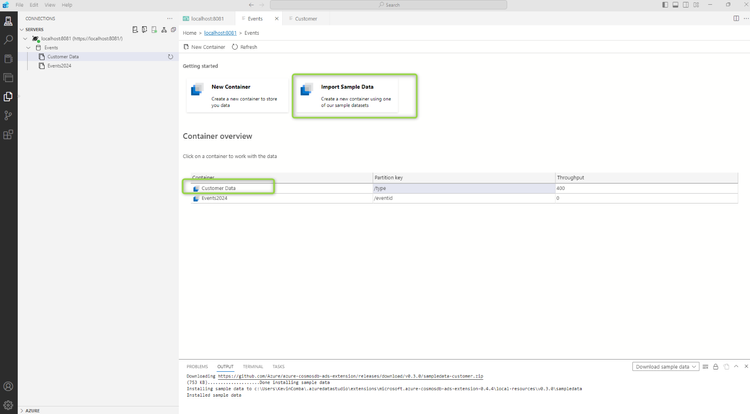This screenshot has width=750, height=414.
Task: Refresh the Customer Data tree node
Action: tap(170, 56)
